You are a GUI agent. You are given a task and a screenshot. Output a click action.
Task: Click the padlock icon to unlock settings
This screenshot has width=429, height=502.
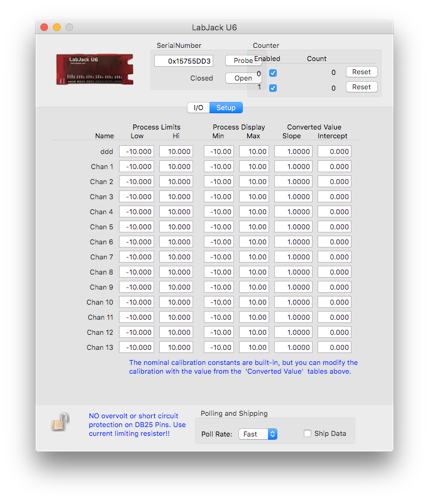[60, 422]
